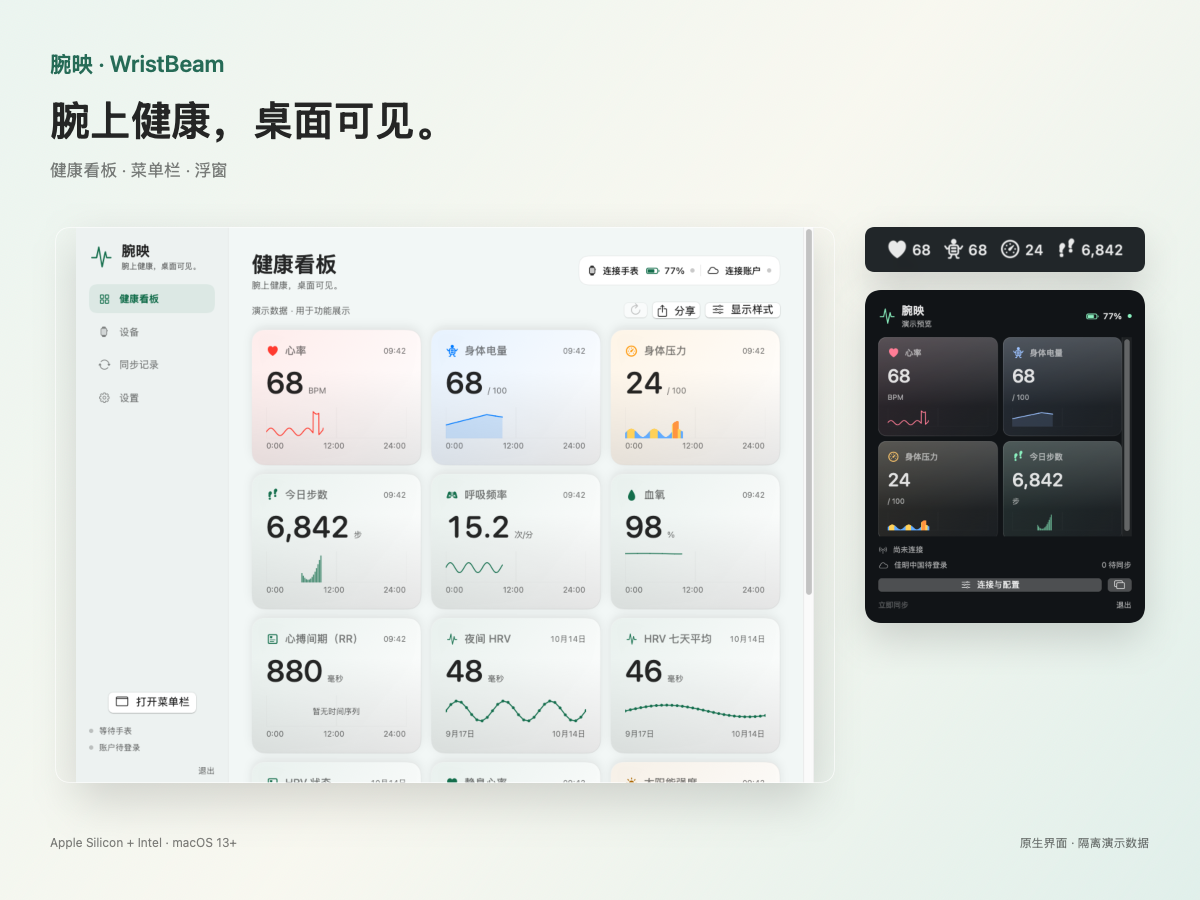Open the 显示样式 display style options

742,310
